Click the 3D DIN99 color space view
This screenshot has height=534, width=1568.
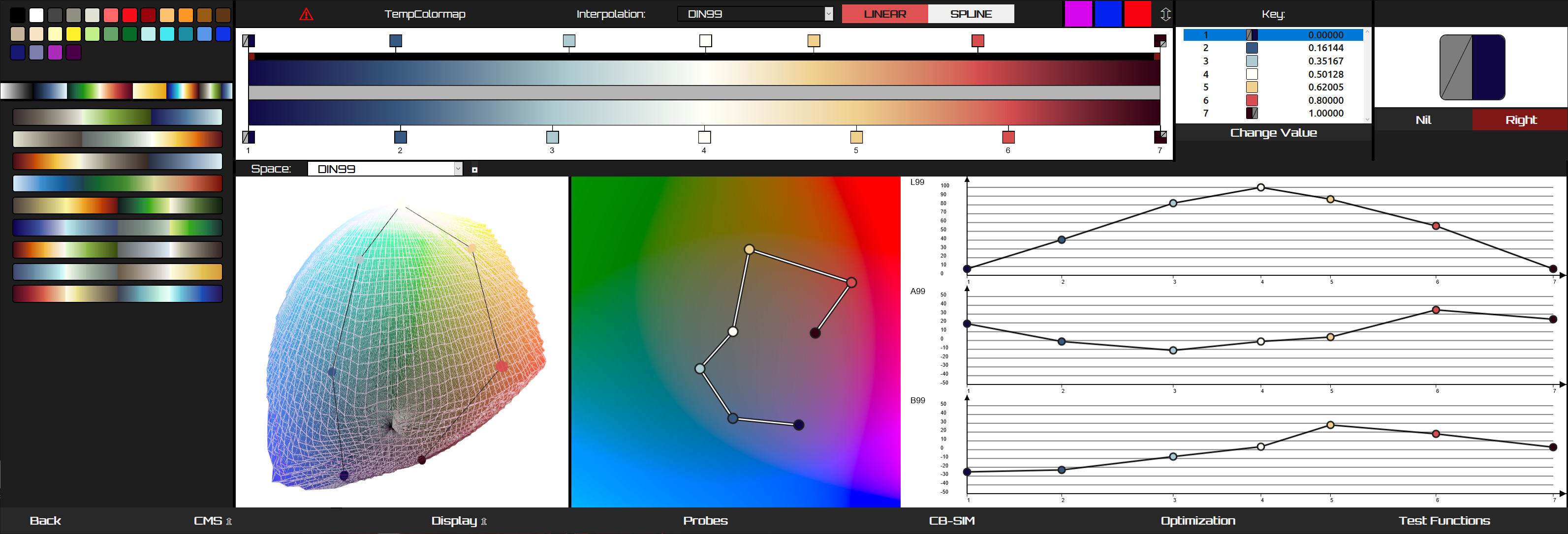tap(402, 342)
